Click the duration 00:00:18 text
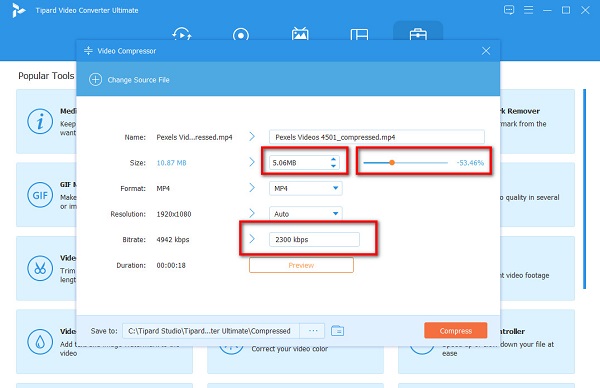This screenshot has width=600, height=388. click(171, 265)
